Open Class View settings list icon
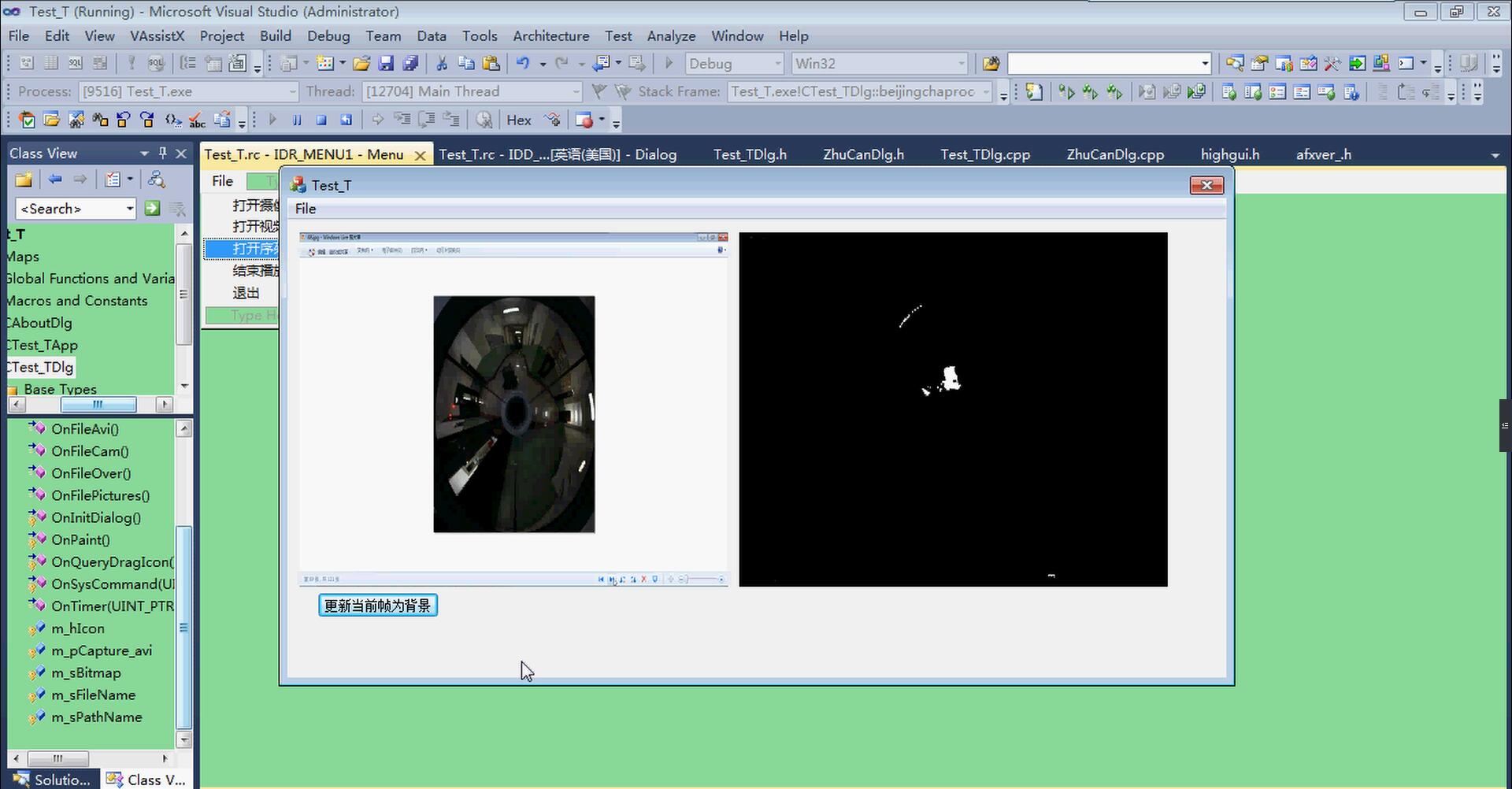 tap(114, 180)
